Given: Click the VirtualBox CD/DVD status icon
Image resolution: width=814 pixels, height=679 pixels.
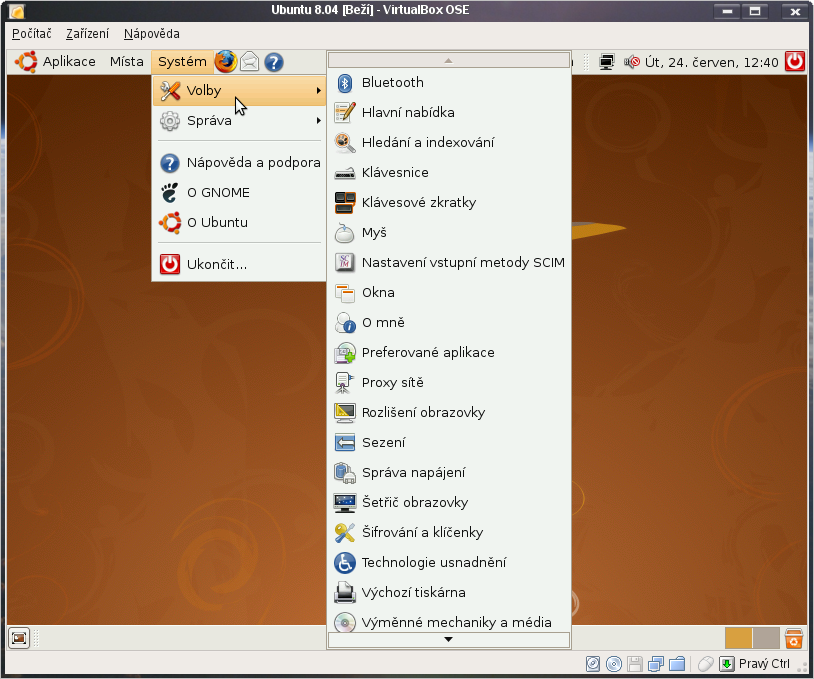Looking at the screenshot, I should (x=614, y=664).
